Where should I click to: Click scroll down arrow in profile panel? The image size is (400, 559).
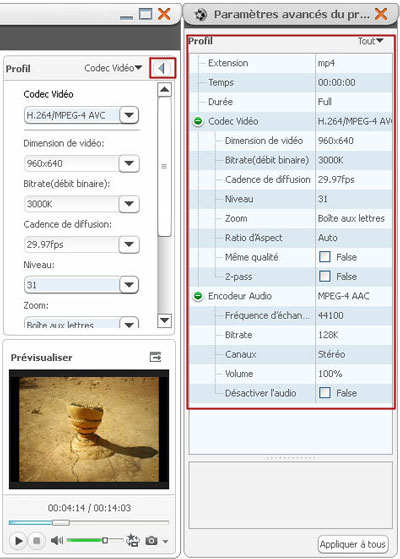(164, 320)
